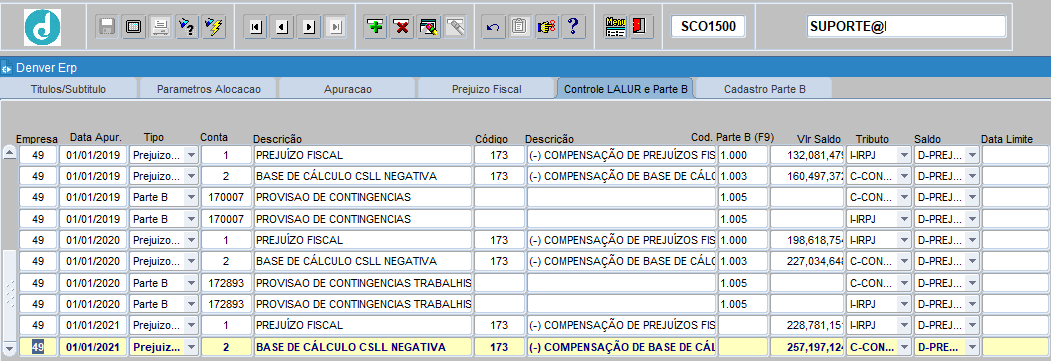Select the Parametros Alocacao tab
This screenshot has height=361, width=1051.
click(208, 88)
